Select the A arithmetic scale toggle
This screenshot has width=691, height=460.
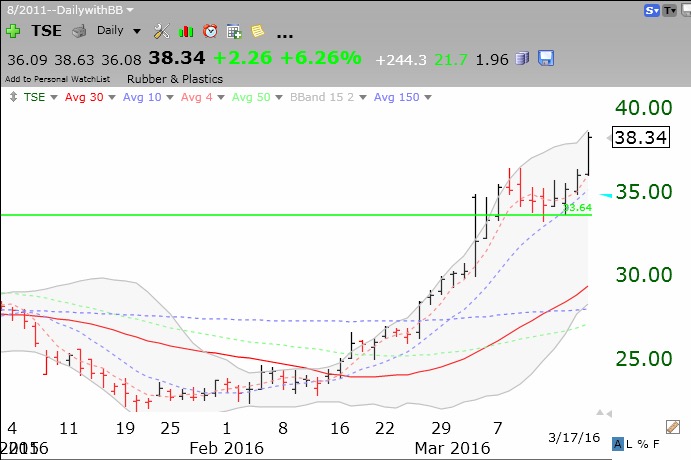(620, 444)
